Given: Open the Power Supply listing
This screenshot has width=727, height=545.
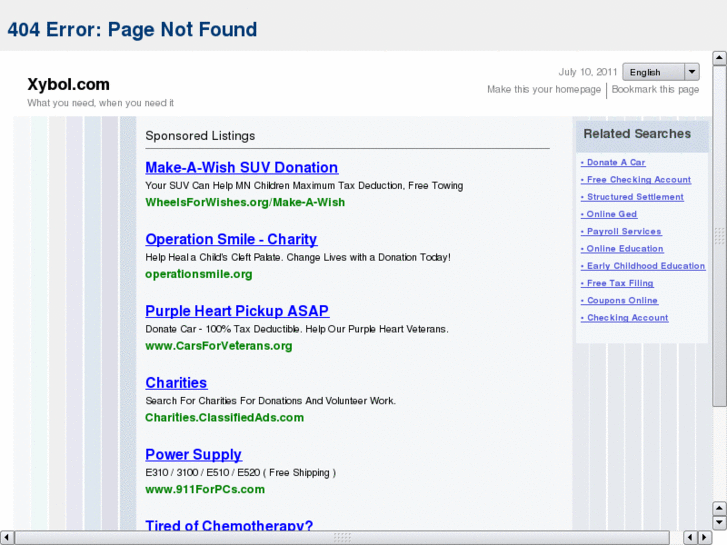Looking at the screenshot, I should (193, 455).
